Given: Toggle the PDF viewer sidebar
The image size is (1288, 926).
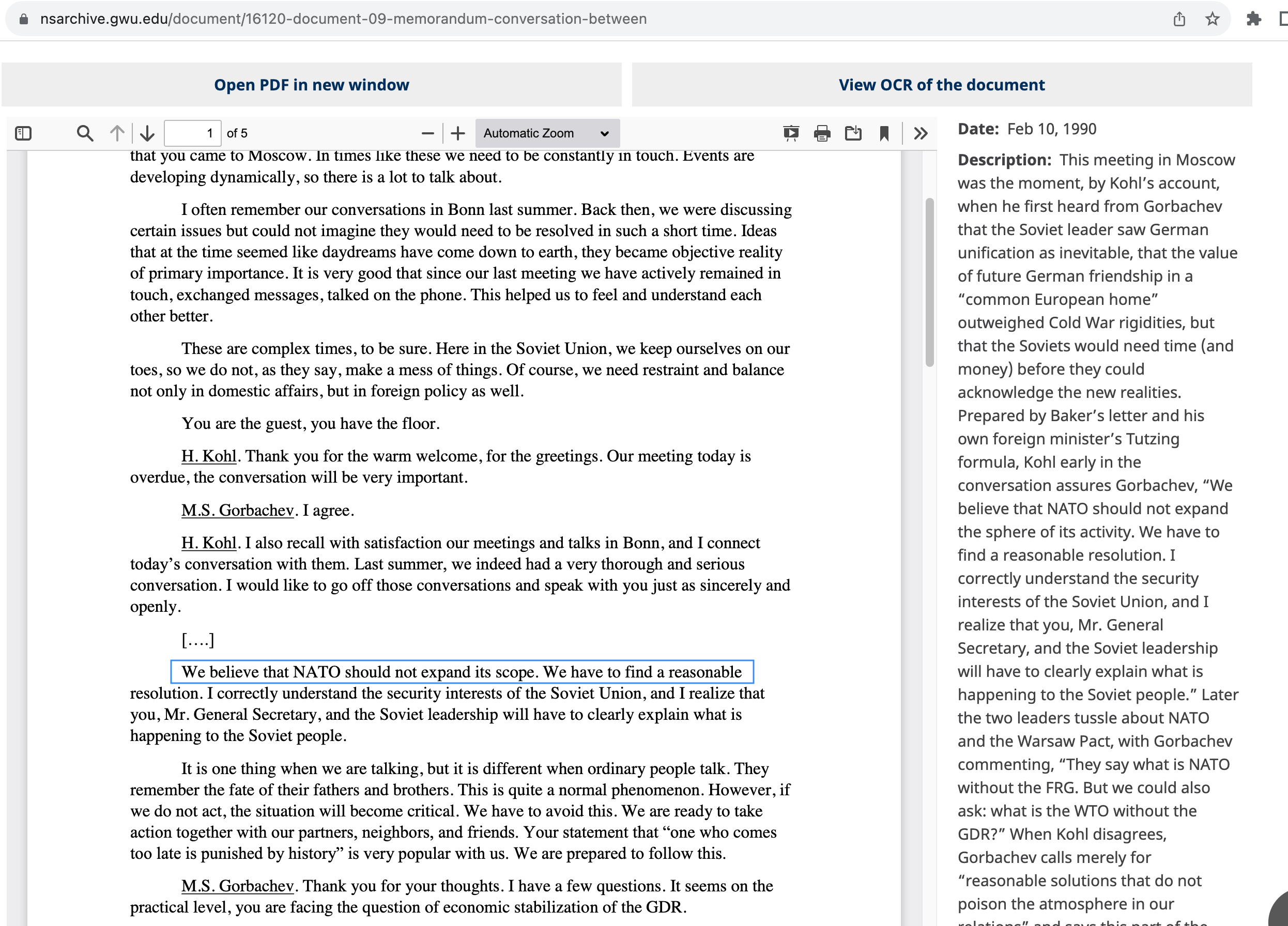Looking at the screenshot, I should point(23,133).
